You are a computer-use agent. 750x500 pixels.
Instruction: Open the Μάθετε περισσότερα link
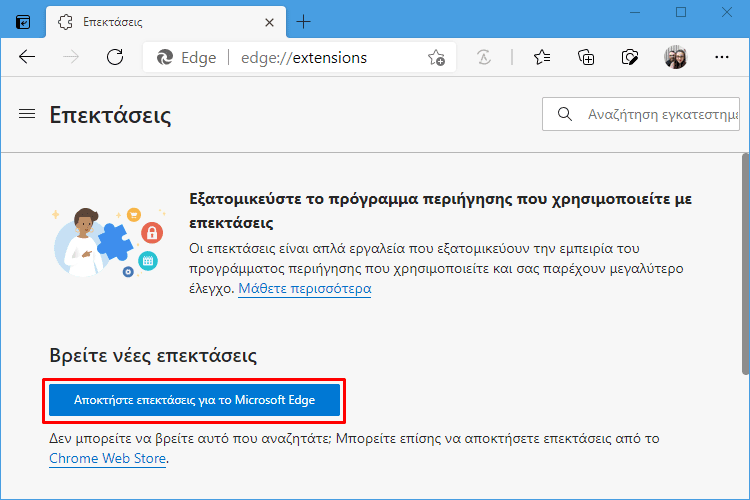point(305,289)
